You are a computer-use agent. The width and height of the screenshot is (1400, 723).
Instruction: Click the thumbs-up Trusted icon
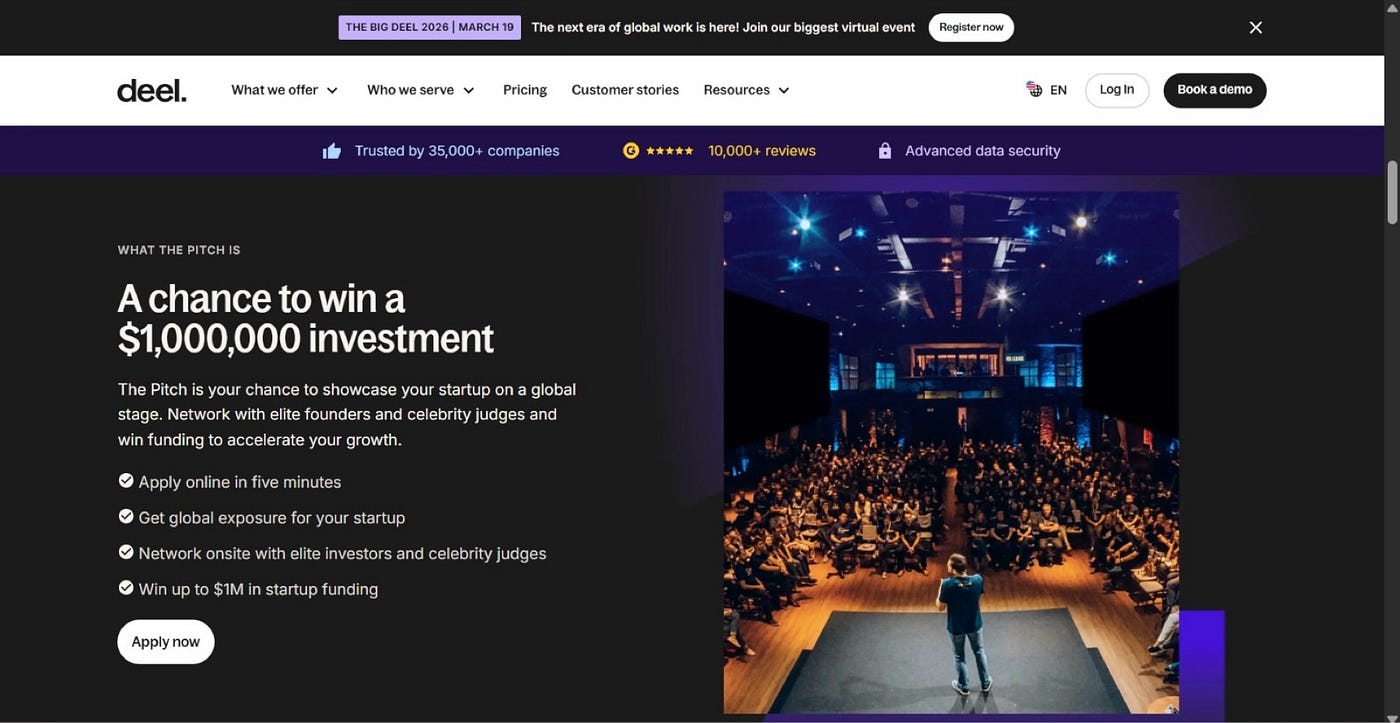332,151
